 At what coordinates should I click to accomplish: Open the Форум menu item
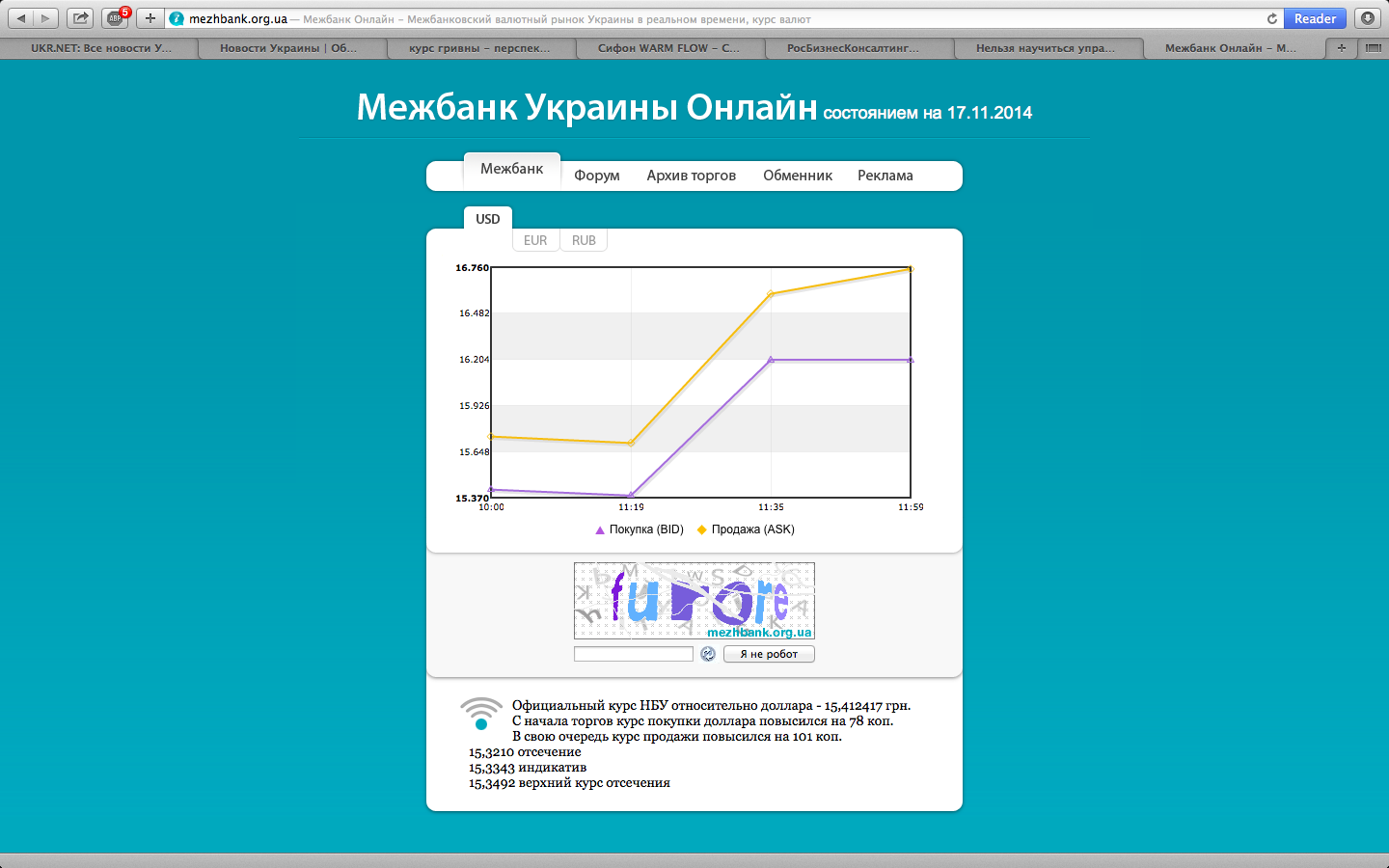pyautogui.click(x=597, y=176)
